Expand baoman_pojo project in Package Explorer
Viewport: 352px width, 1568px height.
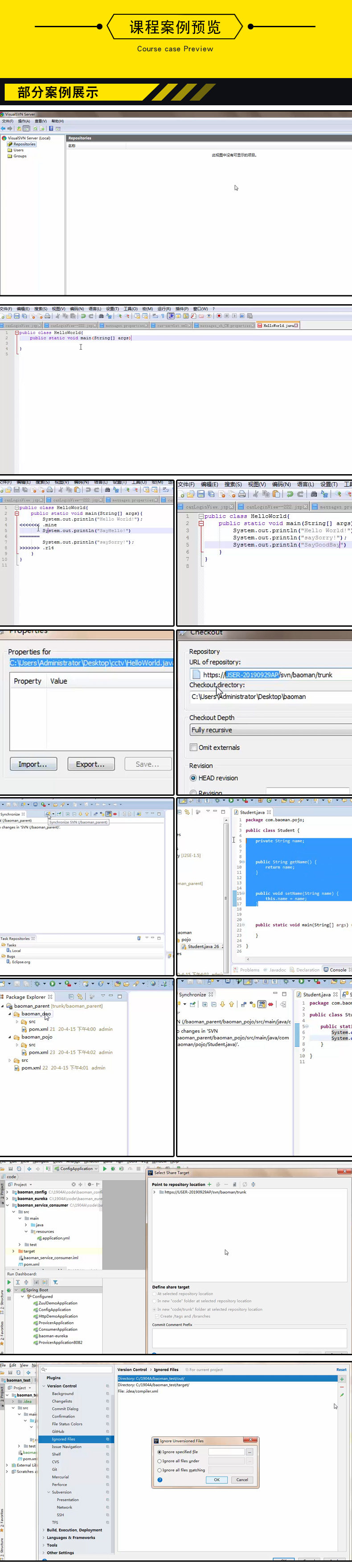10,1037
